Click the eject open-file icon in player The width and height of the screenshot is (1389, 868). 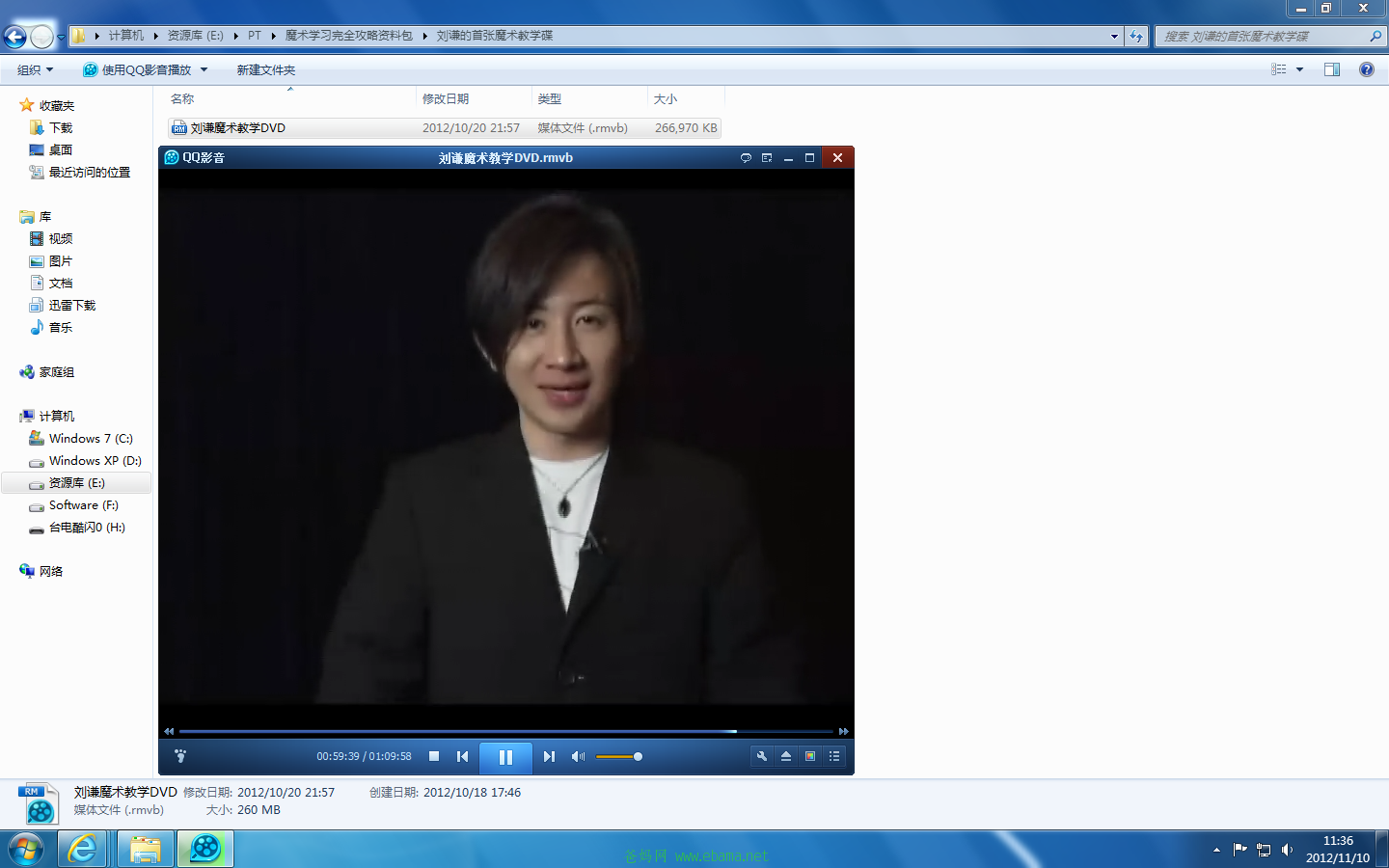click(x=786, y=756)
